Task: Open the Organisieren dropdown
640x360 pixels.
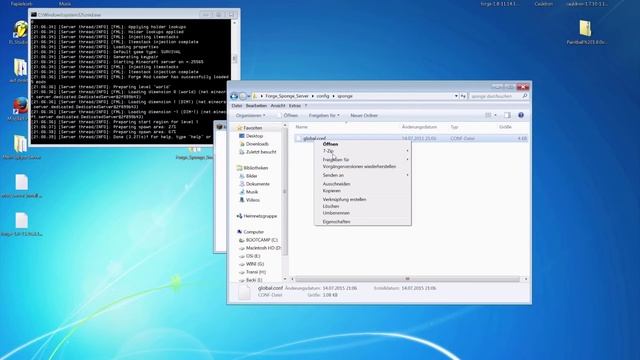Action: 251,116
